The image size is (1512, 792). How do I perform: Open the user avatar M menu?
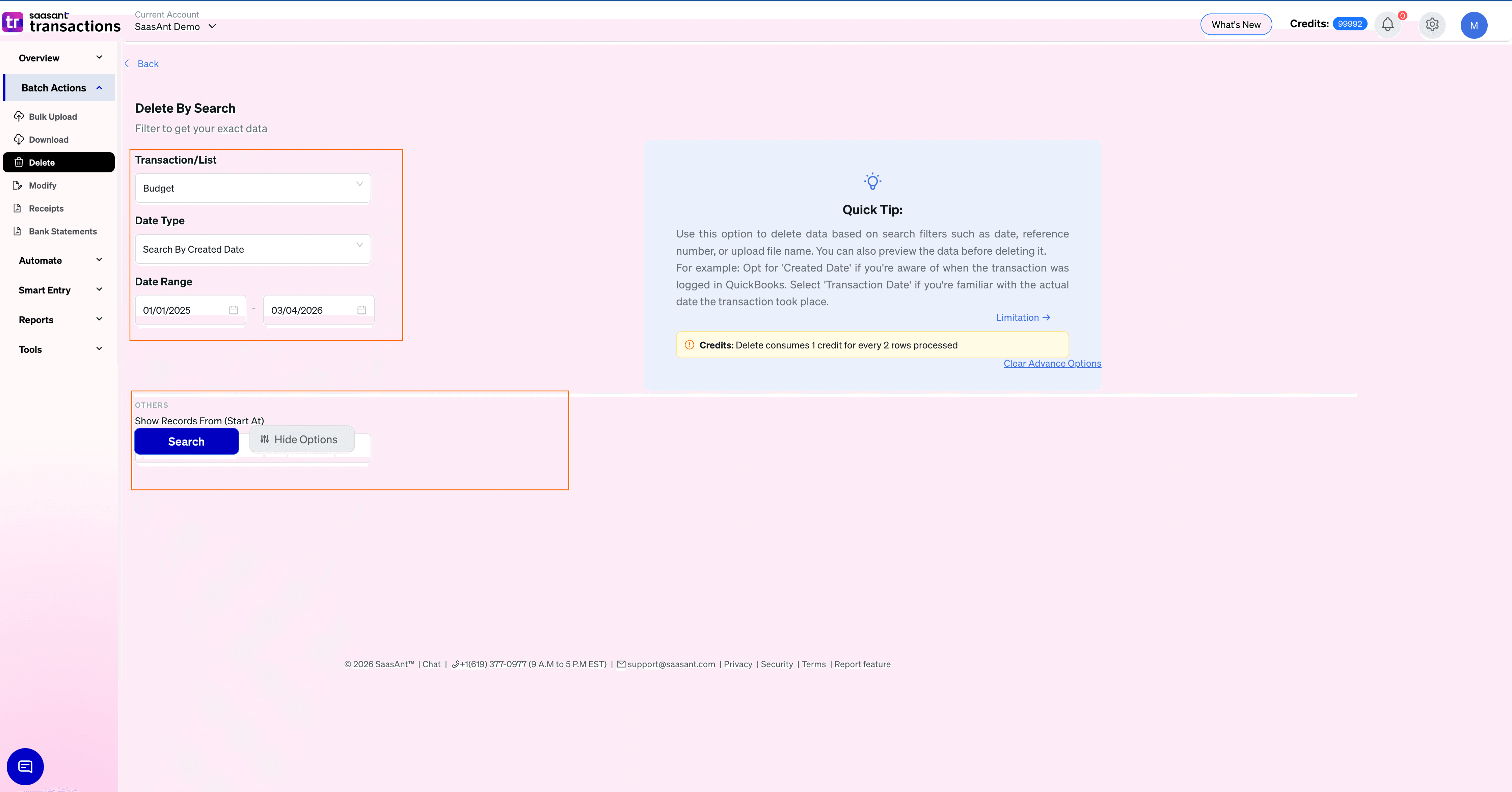[x=1473, y=25]
